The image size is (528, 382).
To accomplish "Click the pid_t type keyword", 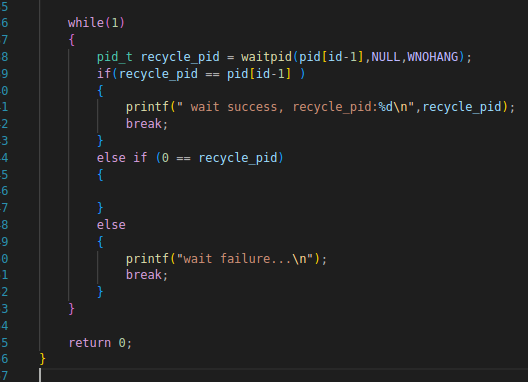I will pyautogui.click(x=114, y=57).
